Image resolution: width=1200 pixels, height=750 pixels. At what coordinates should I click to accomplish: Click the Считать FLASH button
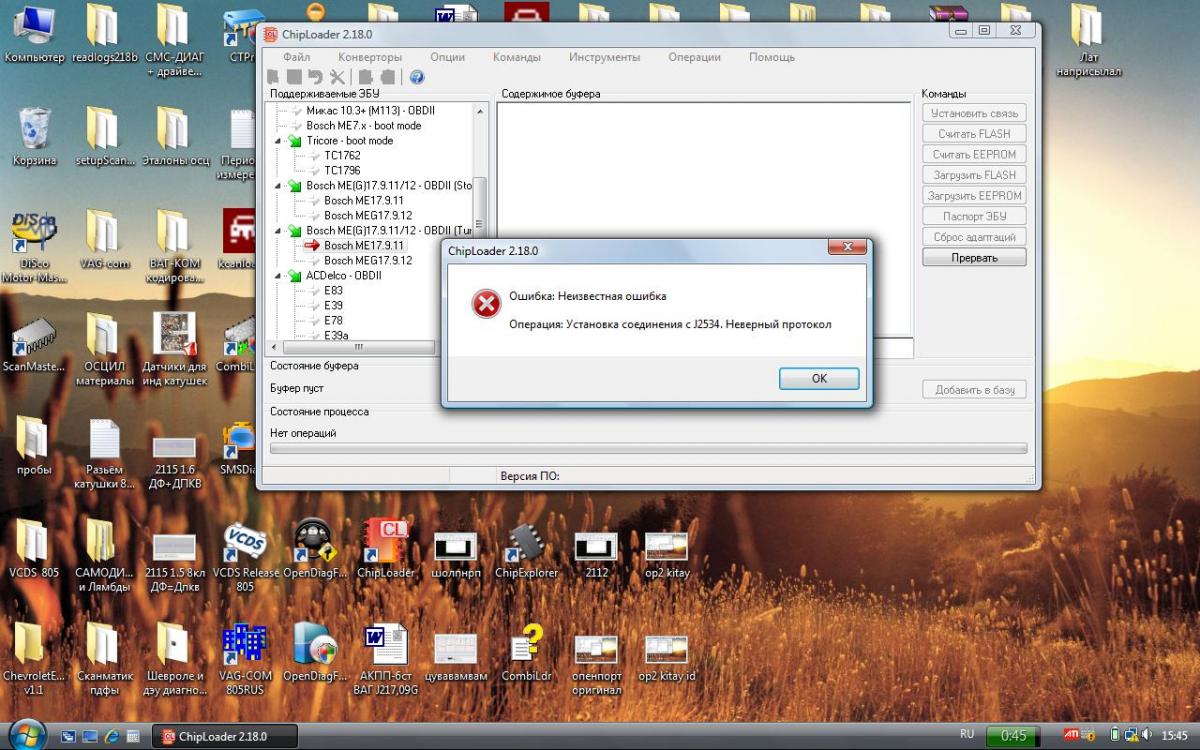974,134
